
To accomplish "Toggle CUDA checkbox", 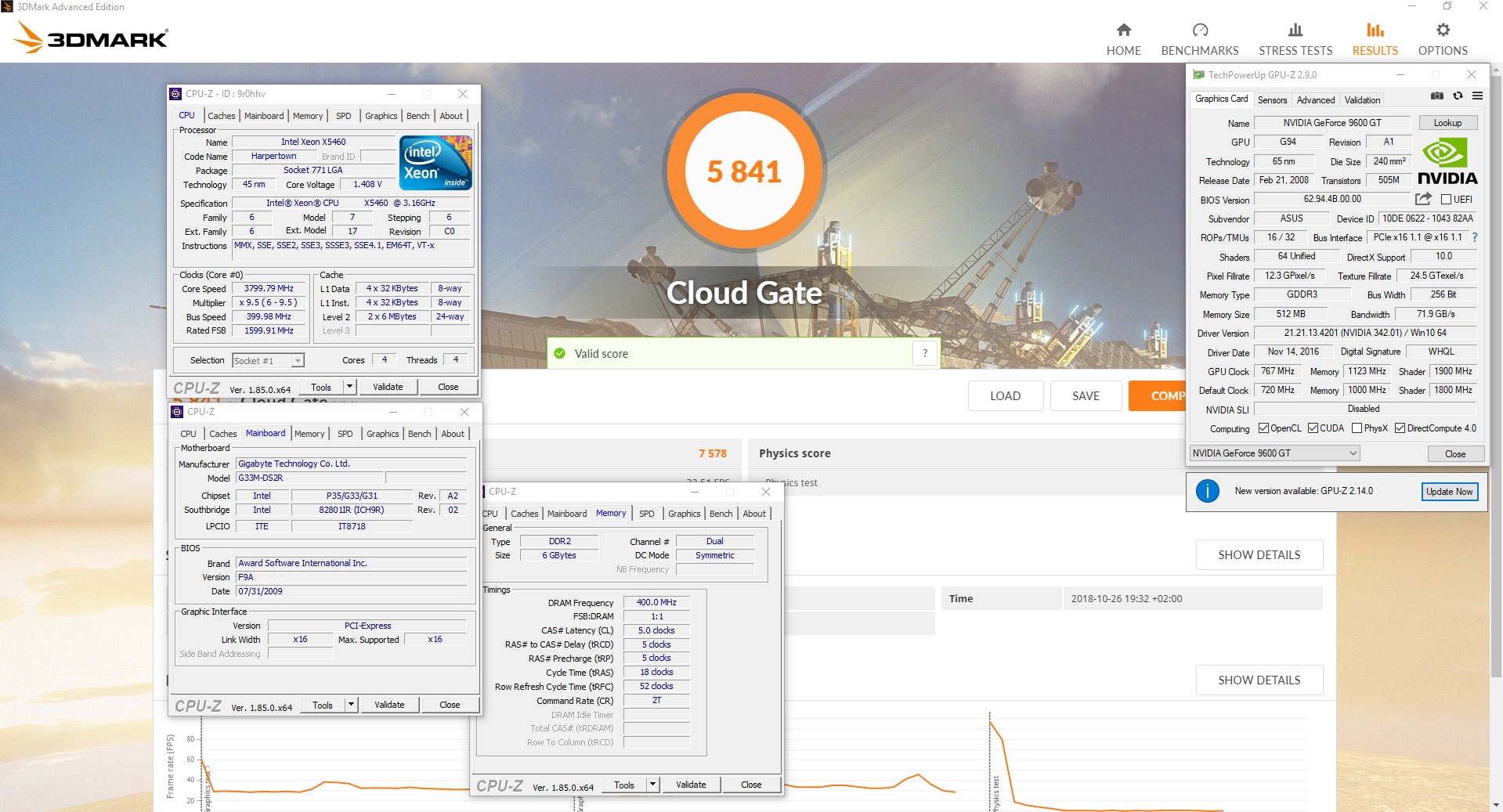I will [1313, 428].
